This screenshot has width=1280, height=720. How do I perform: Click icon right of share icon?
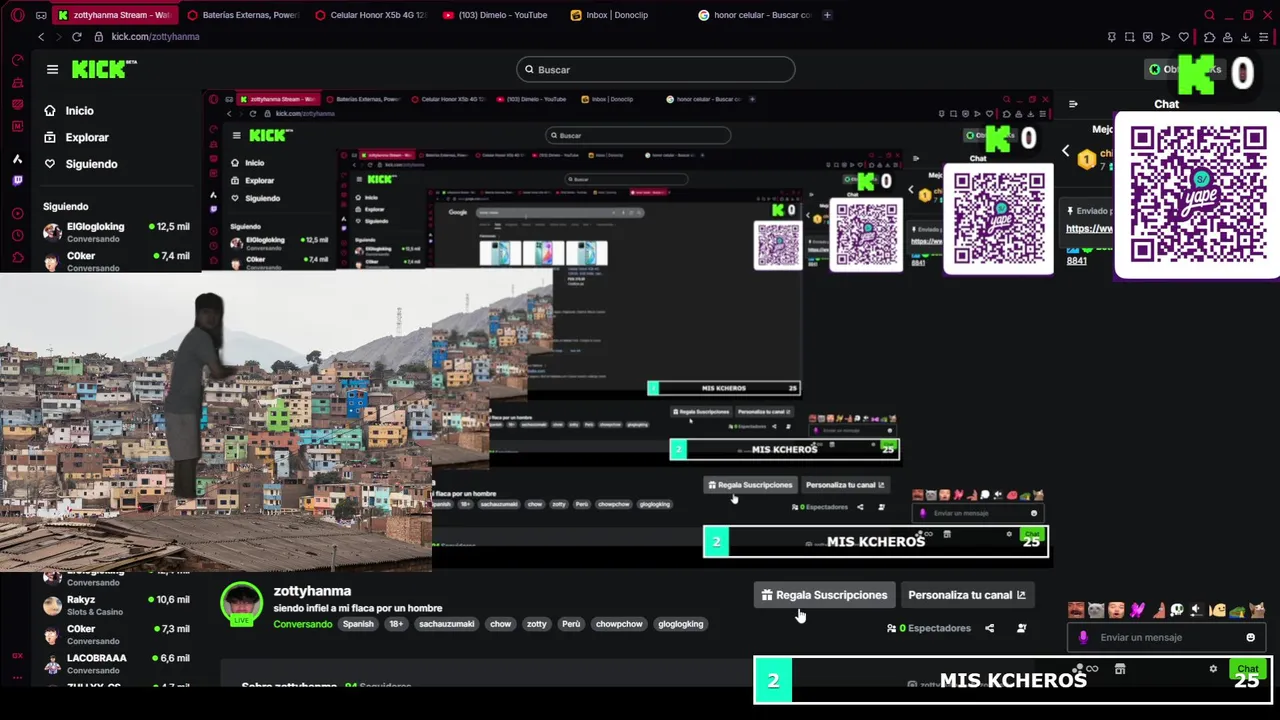[1021, 628]
